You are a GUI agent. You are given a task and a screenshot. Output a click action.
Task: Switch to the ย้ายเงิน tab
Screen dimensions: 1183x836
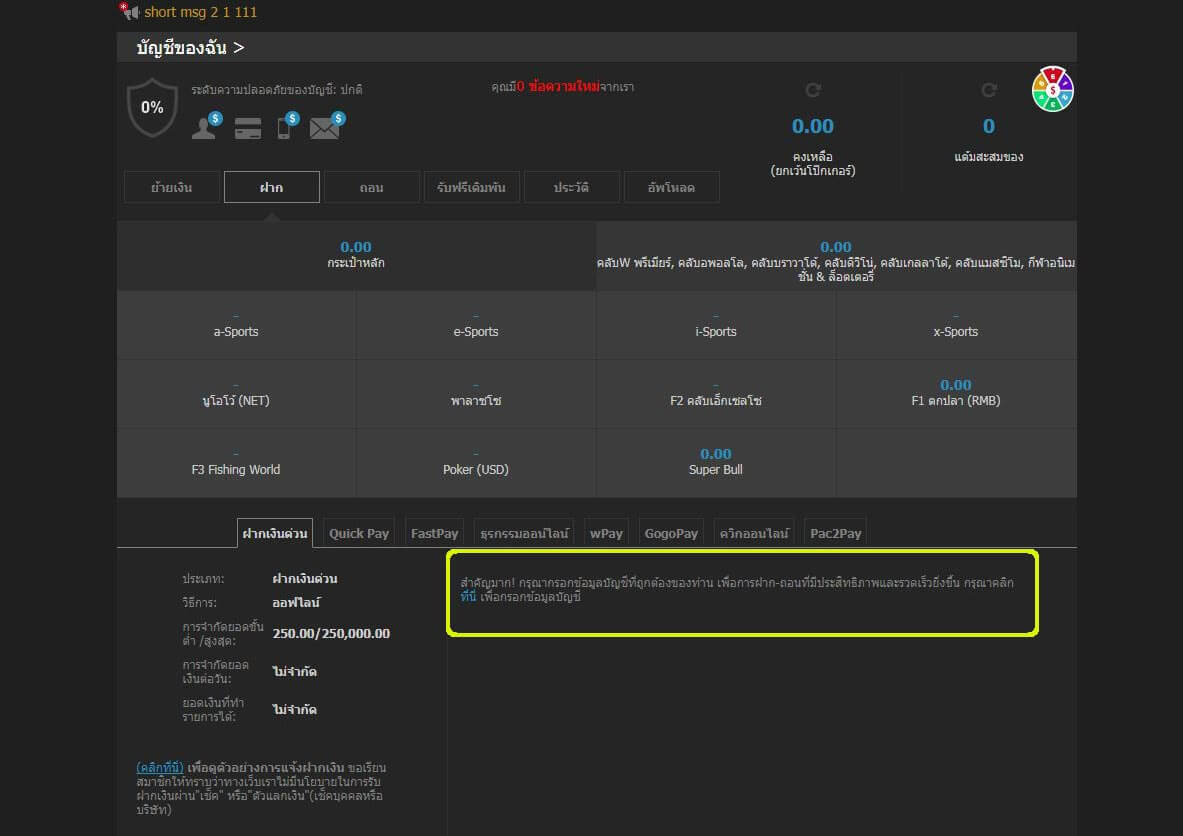click(x=172, y=187)
